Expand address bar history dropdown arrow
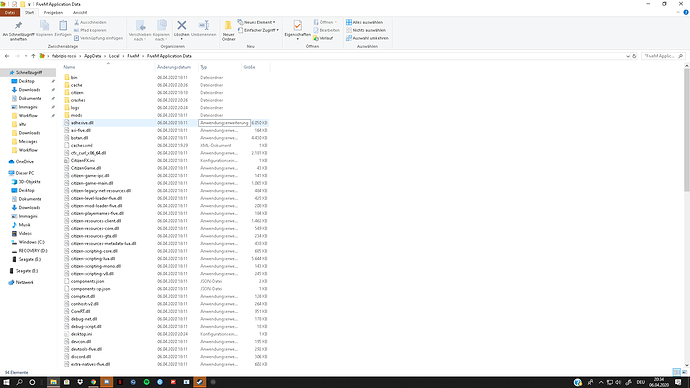Viewport: 690px width, 388px height. [628, 56]
